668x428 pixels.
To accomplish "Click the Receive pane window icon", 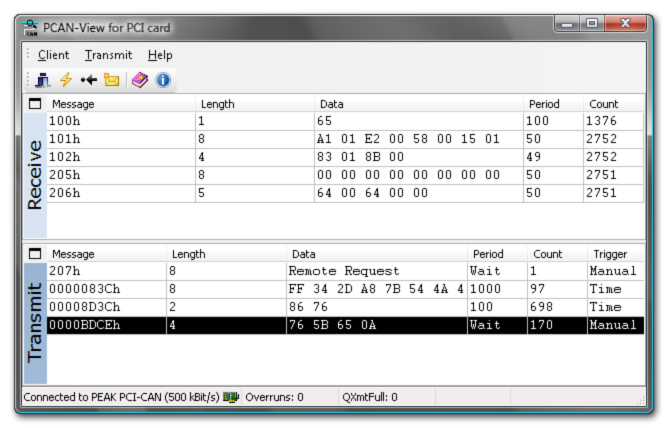I will tap(34, 104).
